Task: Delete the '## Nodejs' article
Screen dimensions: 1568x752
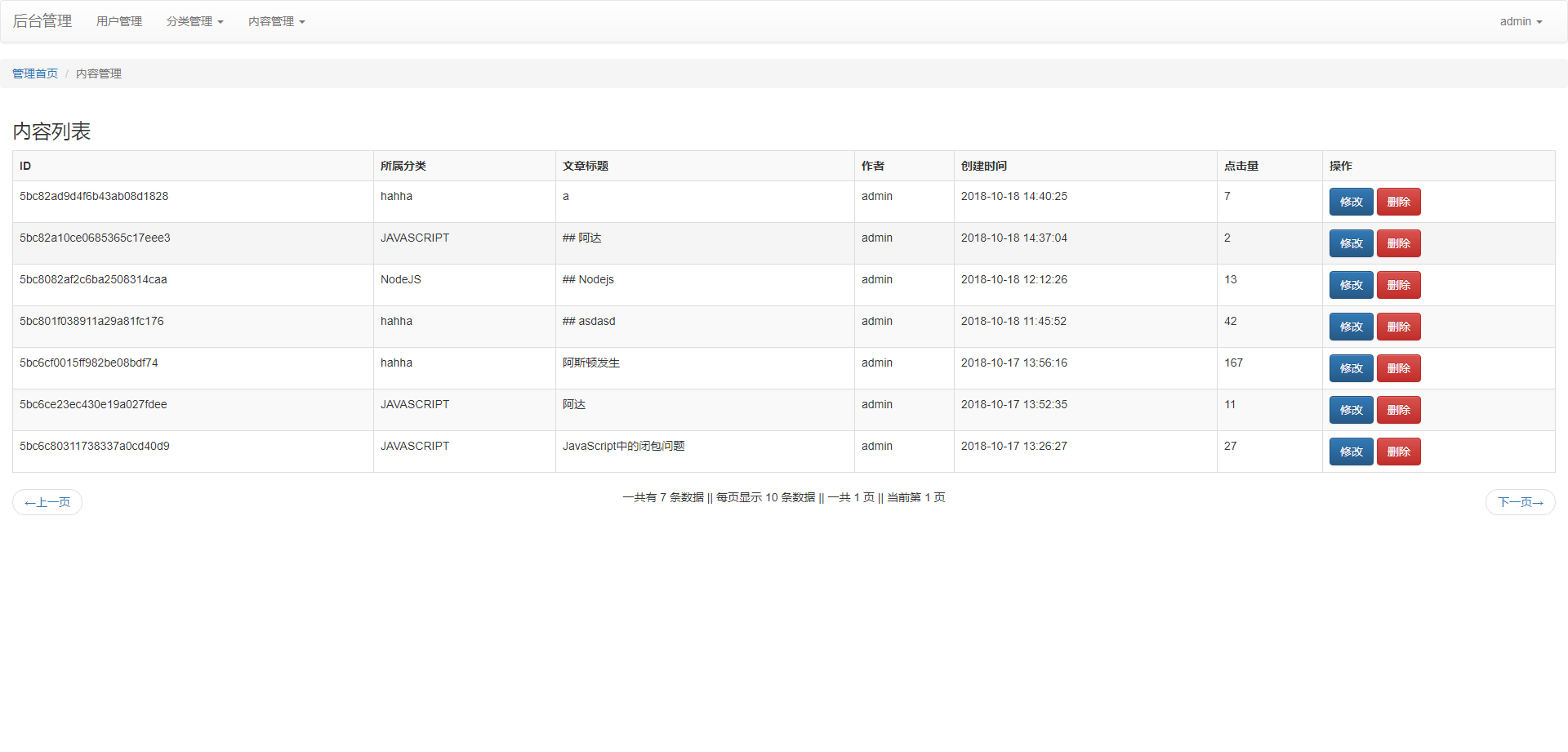Action: click(x=1398, y=285)
